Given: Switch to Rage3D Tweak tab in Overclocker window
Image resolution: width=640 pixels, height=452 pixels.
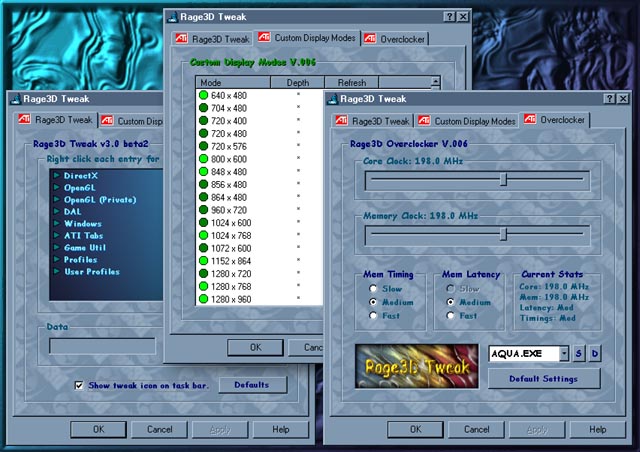Looking at the screenshot, I should coord(373,121).
